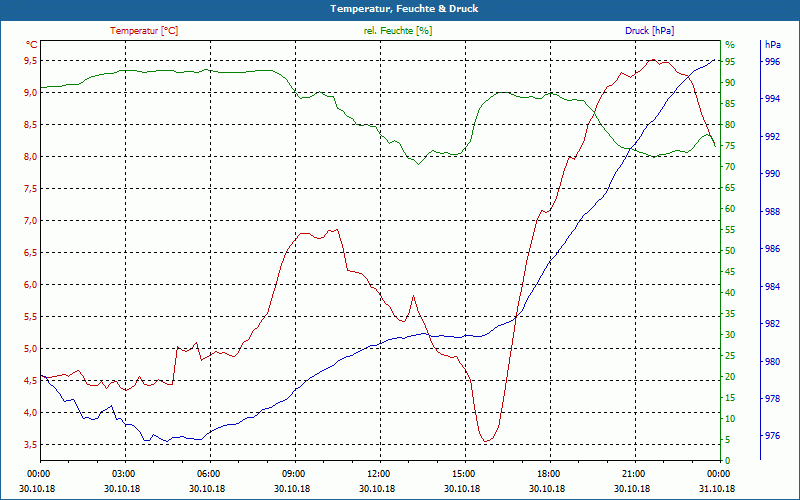This screenshot has height=500, width=800.
Task: Click the '09:00' time axis label
Action: pos(293,473)
